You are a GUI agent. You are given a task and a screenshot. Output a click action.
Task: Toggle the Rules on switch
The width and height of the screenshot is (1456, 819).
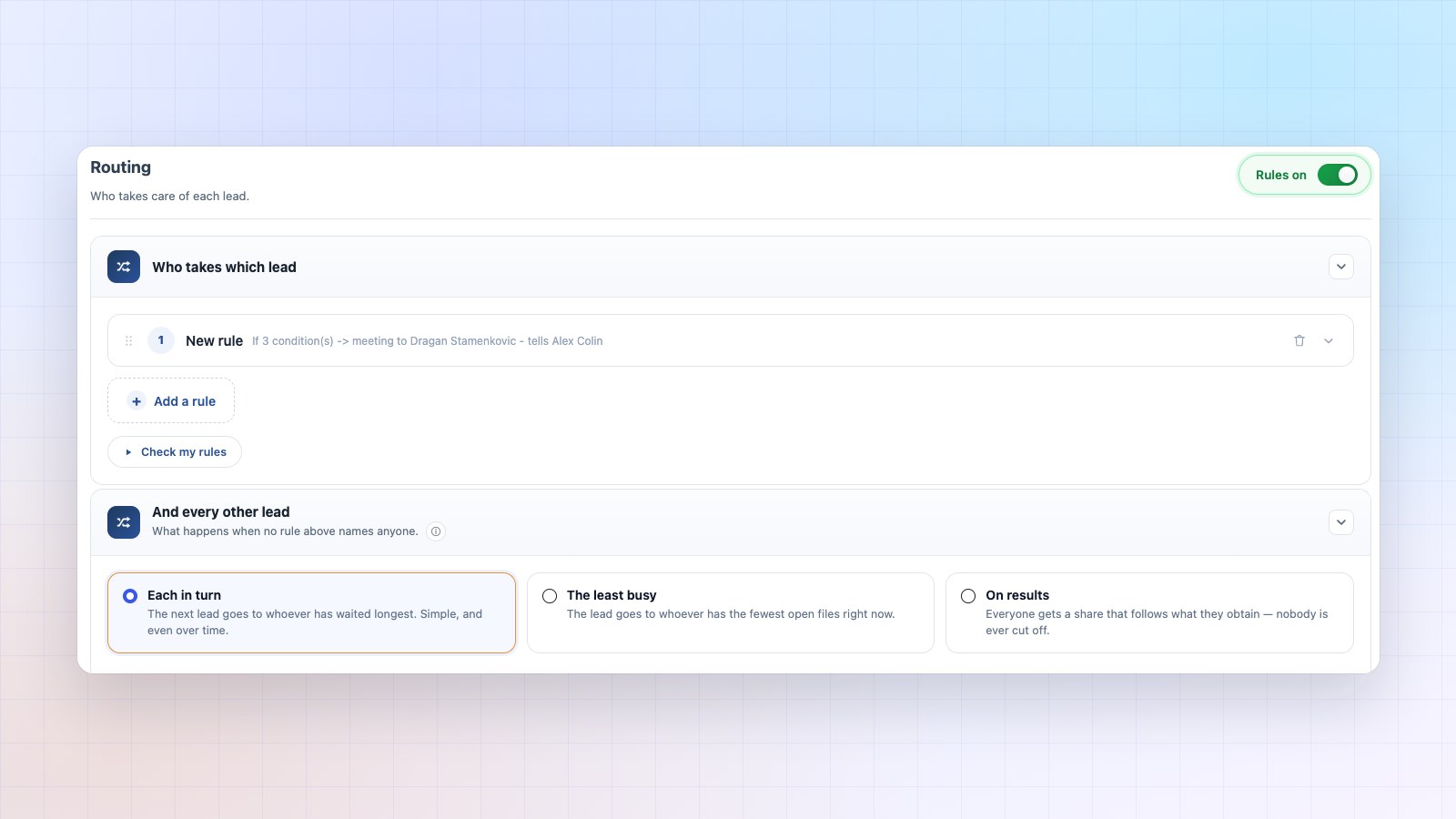coord(1337,175)
